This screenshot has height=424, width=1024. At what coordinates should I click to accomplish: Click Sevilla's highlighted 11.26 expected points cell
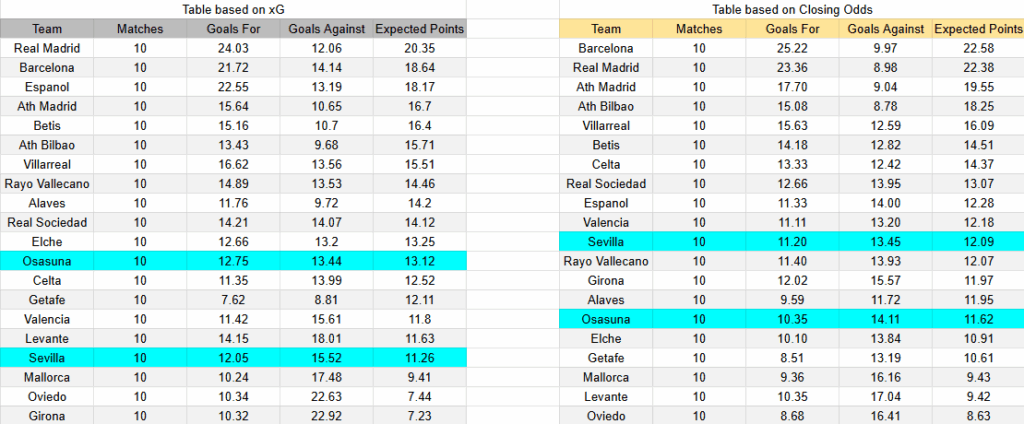pyautogui.click(x=419, y=357)
